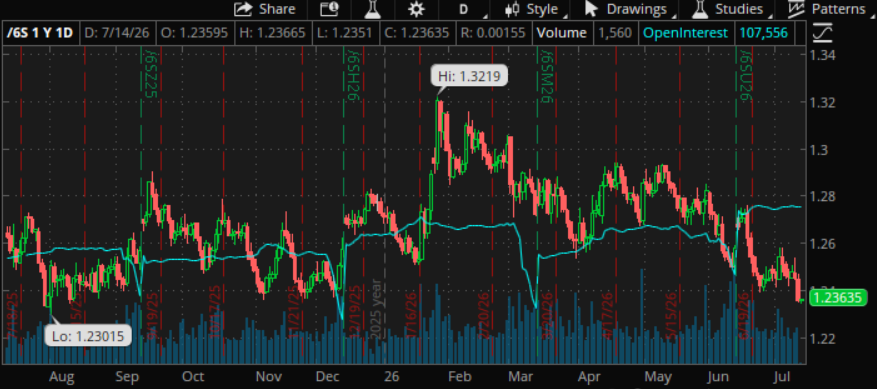Viewport: 877px width, 389px height.
Task: Open the alert book icon
Action: click(329, 9)
